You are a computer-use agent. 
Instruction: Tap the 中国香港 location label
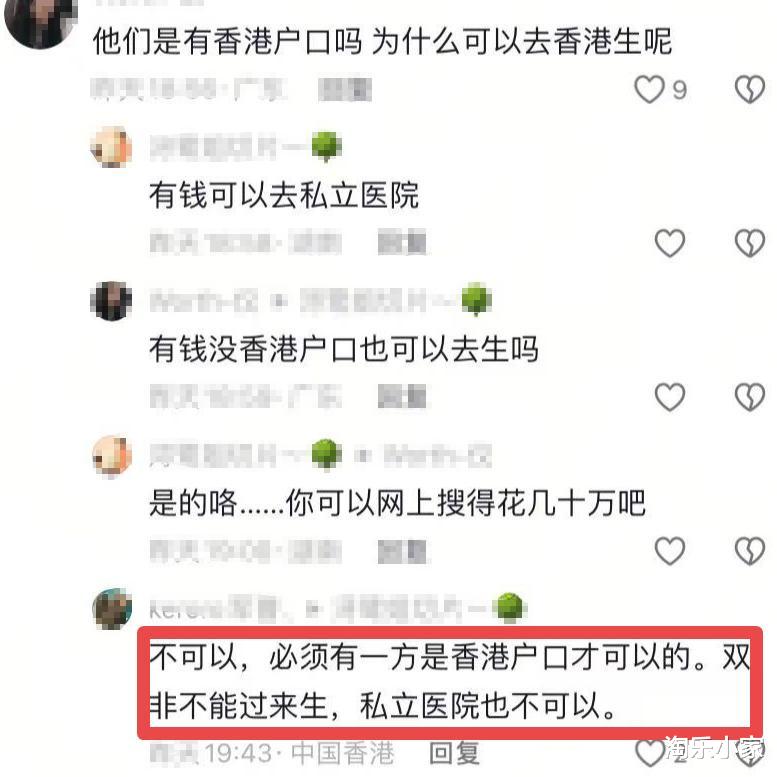pos(342,754)
